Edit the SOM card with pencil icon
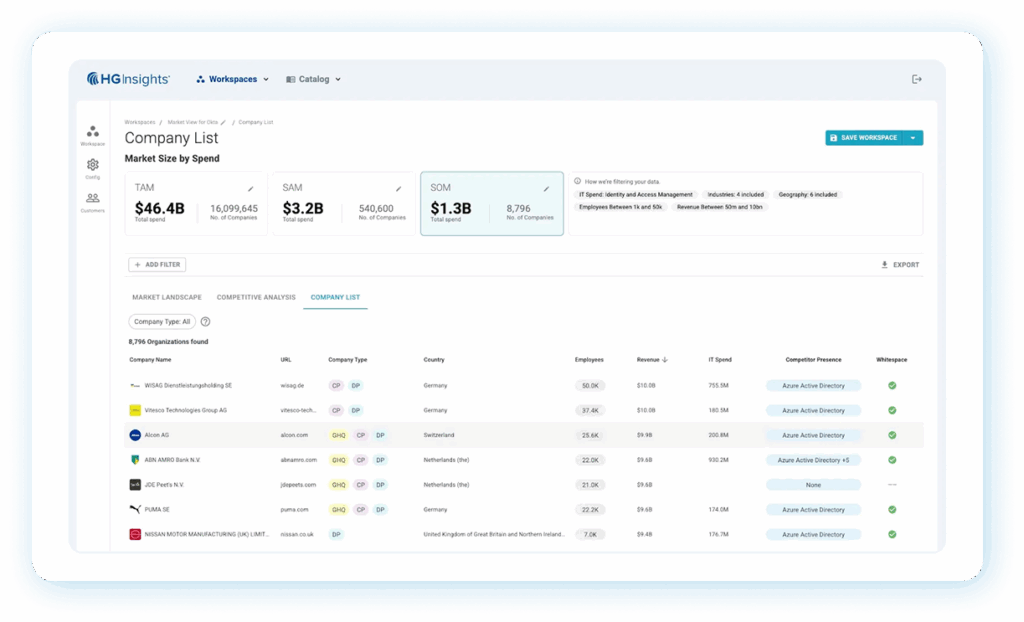Image resolution: width=1024 pixels, height=622 pixels. click(x=546, y=188)
